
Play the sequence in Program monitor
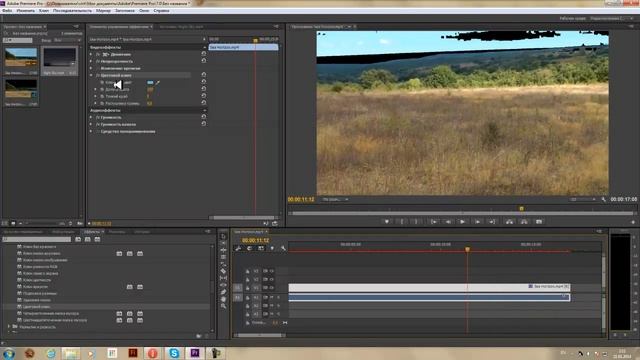(x=462, y=222)
